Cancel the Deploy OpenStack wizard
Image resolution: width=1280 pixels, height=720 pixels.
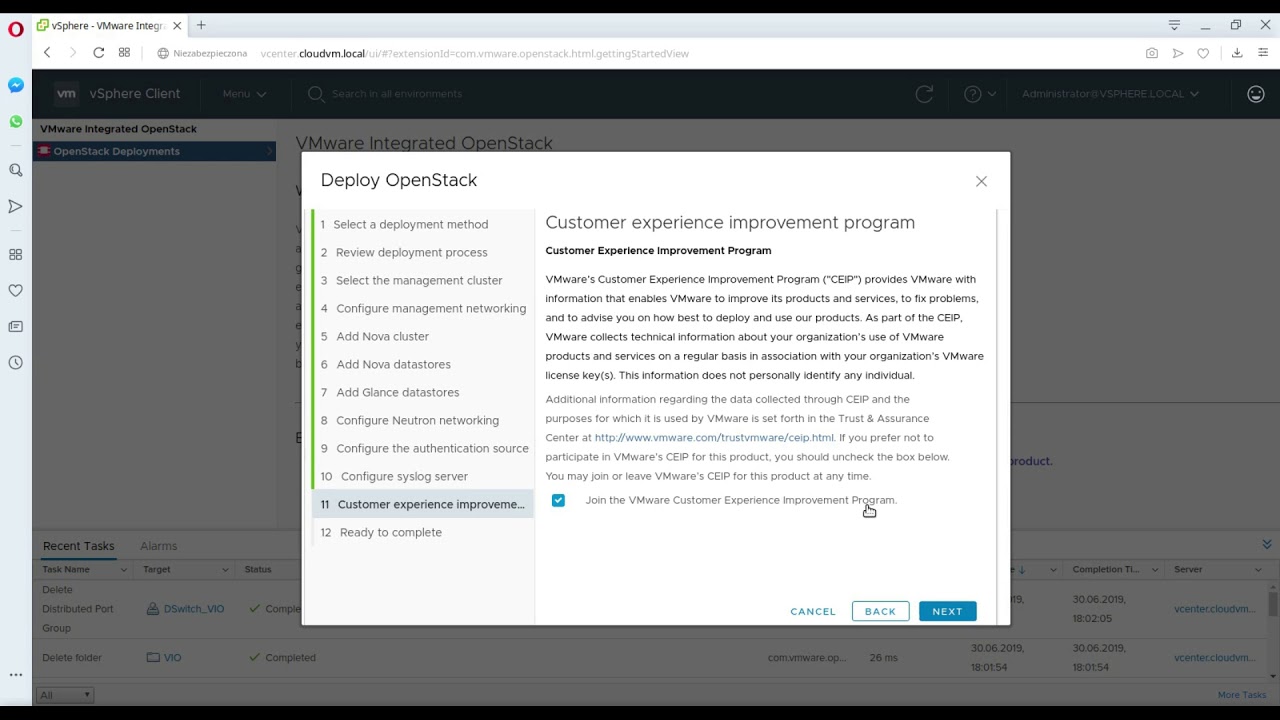(813, 611)
